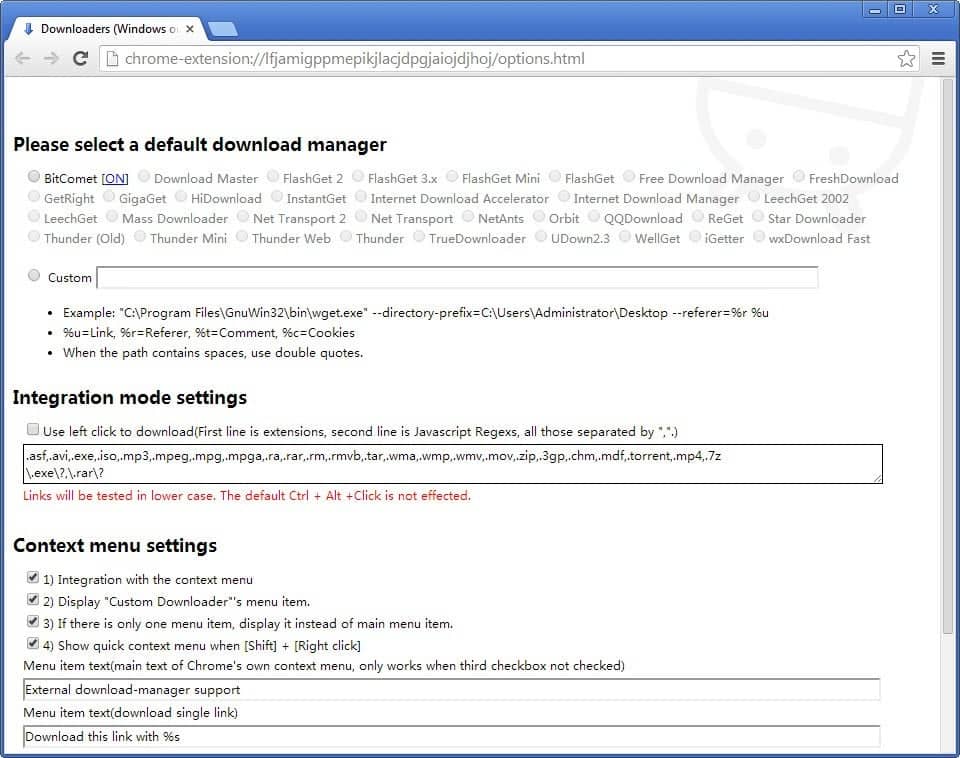
Task: Minimize the browser window
Action: (x=874, y=9)
